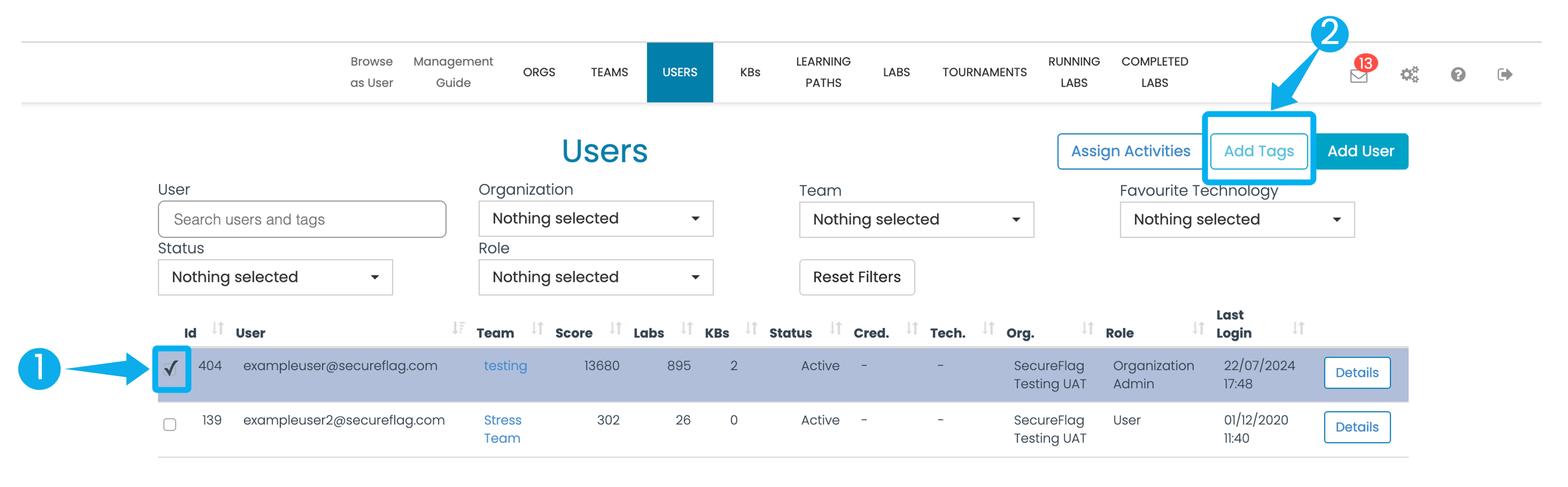Image resolution: width=1568 pixels, height=487 pixels.
Task: Click the Add Tags button
Action: click(x=1259, y=151)
